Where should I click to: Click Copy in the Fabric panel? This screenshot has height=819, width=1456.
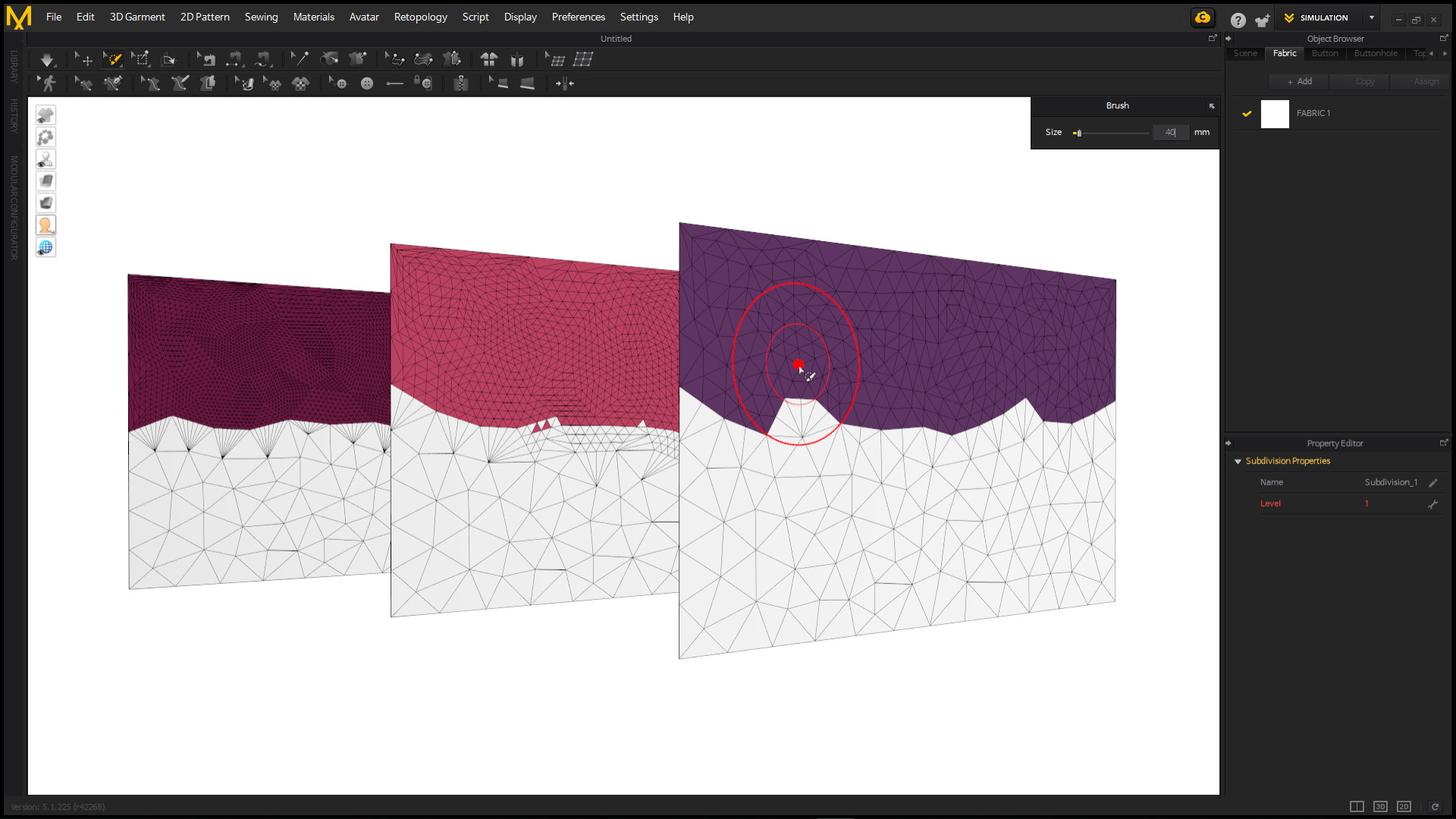tap(1363, 81)
